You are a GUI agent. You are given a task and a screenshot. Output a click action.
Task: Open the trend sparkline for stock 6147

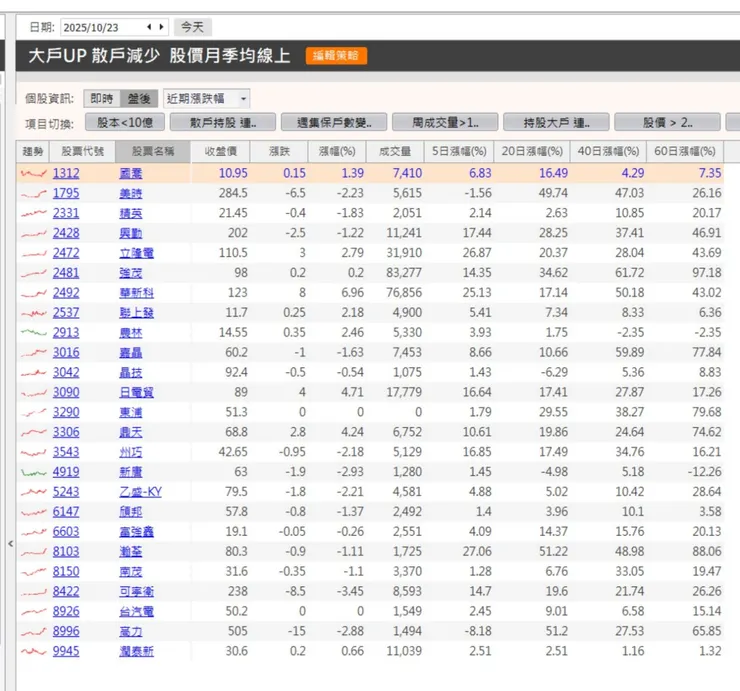(34, 512)
